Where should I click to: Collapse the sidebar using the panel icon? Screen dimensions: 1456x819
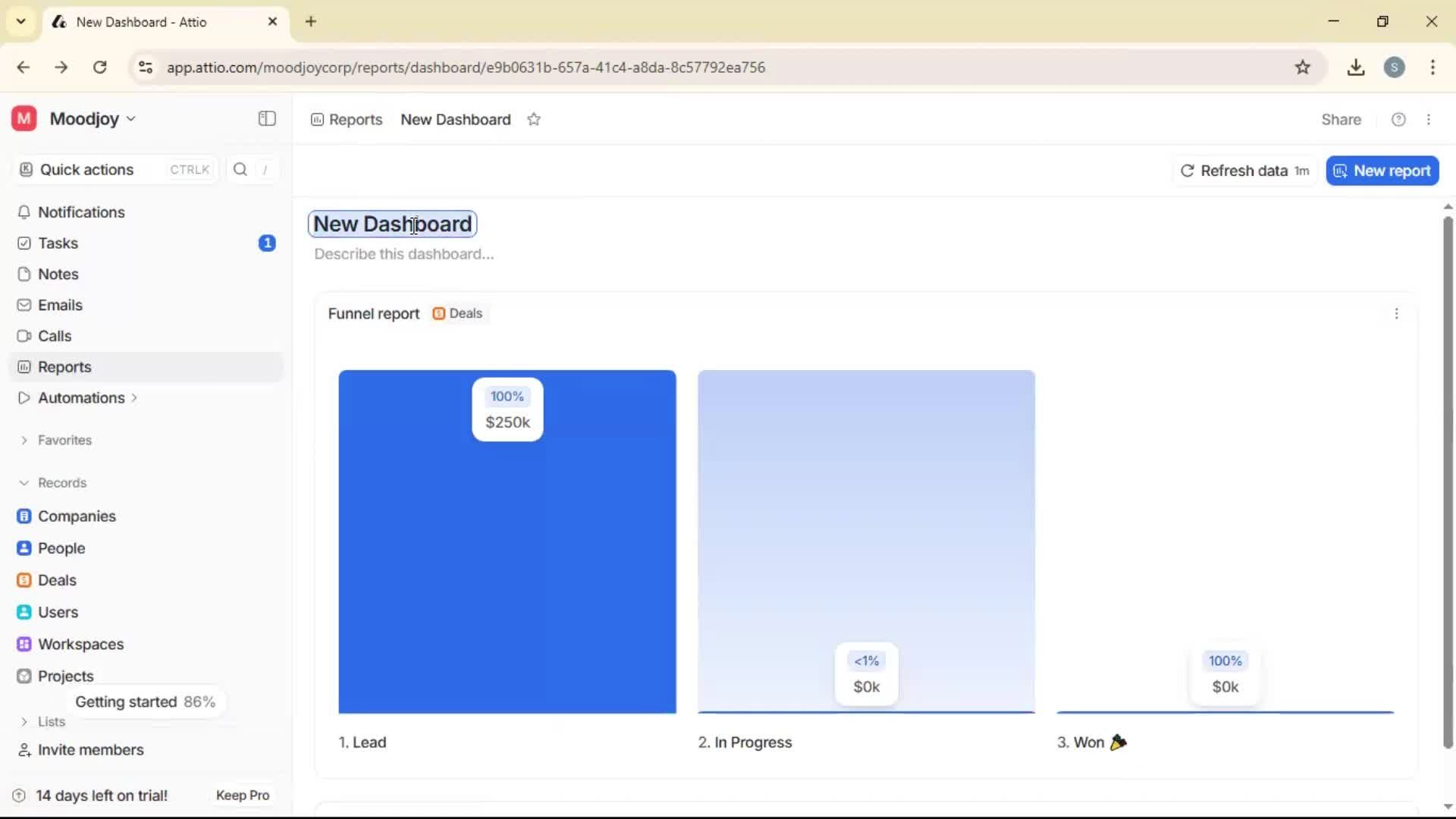266,119
